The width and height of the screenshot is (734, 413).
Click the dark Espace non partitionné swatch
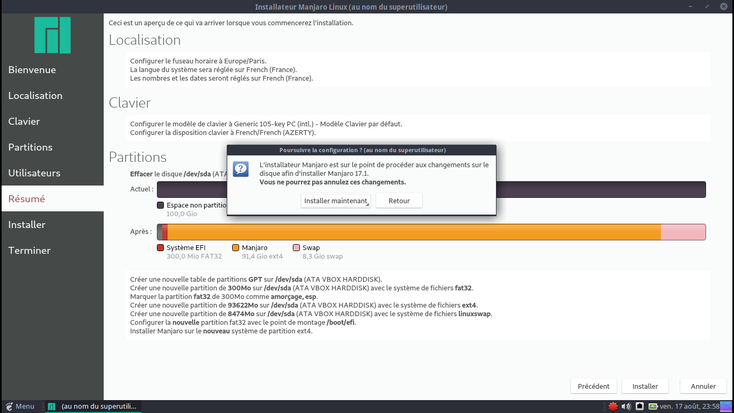pyautogui.click(x=161, y=205)
